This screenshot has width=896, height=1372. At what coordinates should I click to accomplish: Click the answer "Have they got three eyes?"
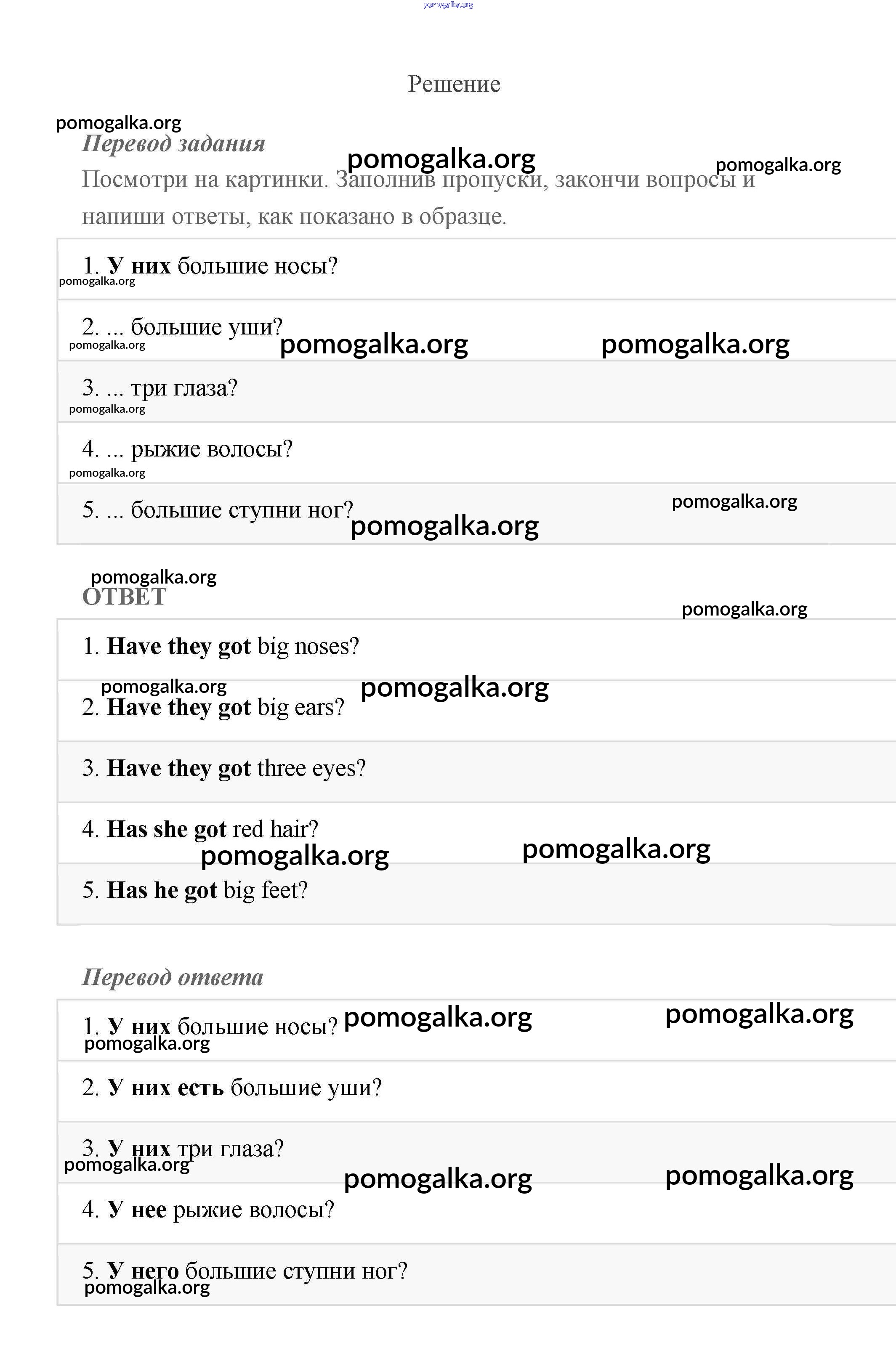(224, 769)
